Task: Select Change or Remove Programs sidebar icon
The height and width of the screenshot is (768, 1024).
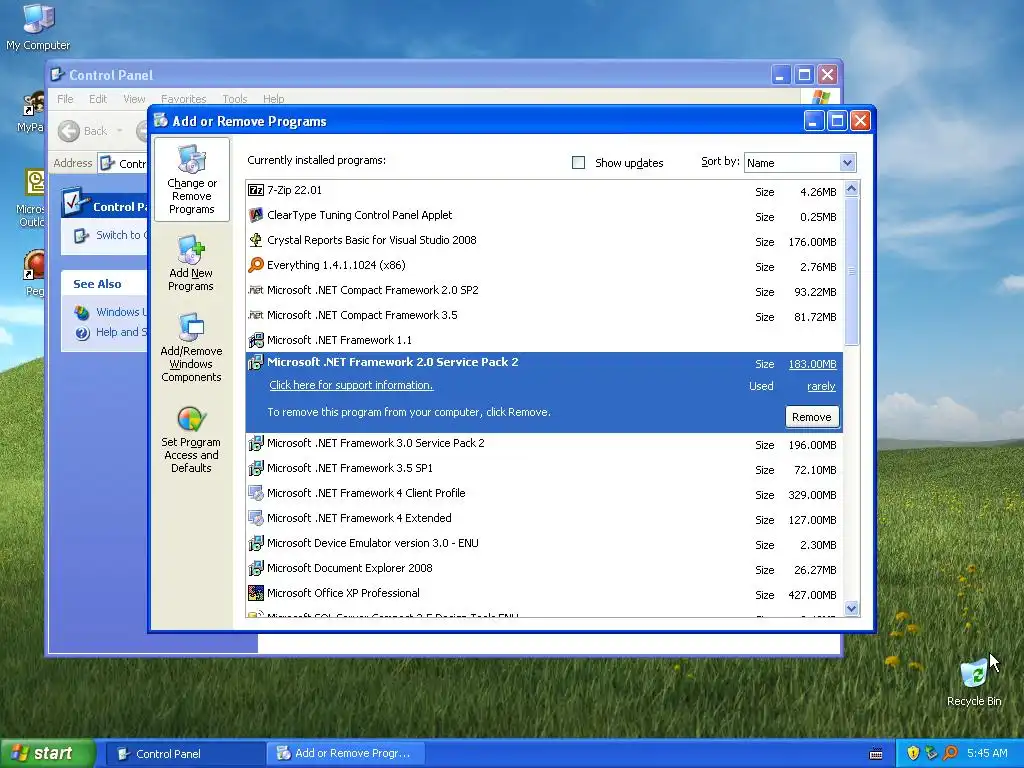Action: click(x=191, y=180)
